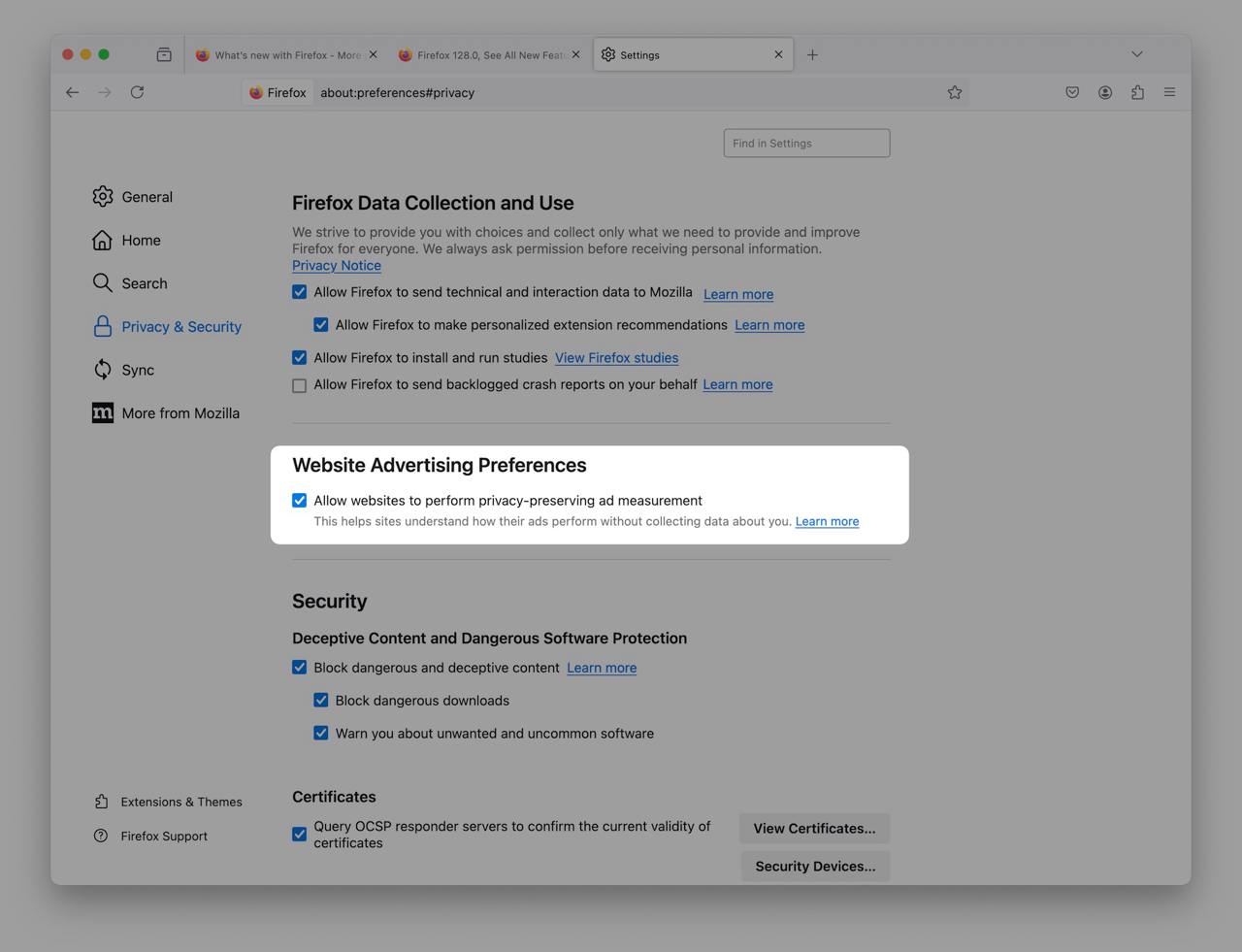1242x952 pixels.
Task: Open Firefox Support link in sidebar
Action: pyautogui.click(x=164, y=836)
